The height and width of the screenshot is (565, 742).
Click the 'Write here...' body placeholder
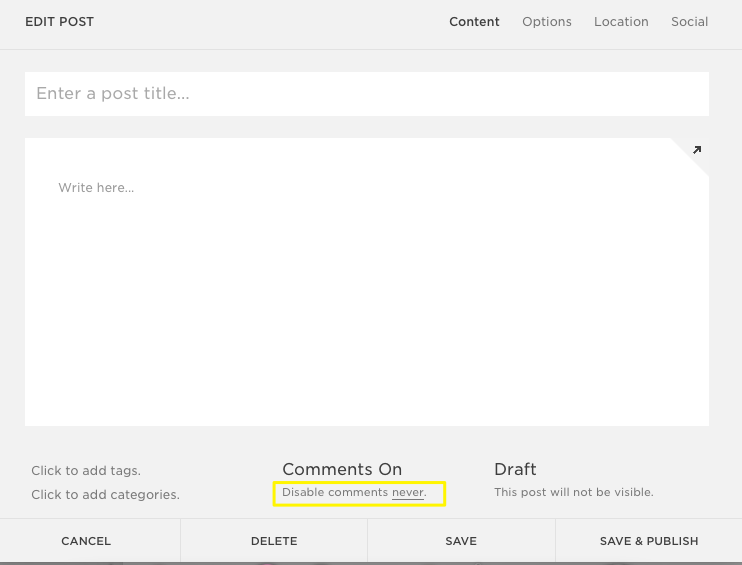[96, 188]
